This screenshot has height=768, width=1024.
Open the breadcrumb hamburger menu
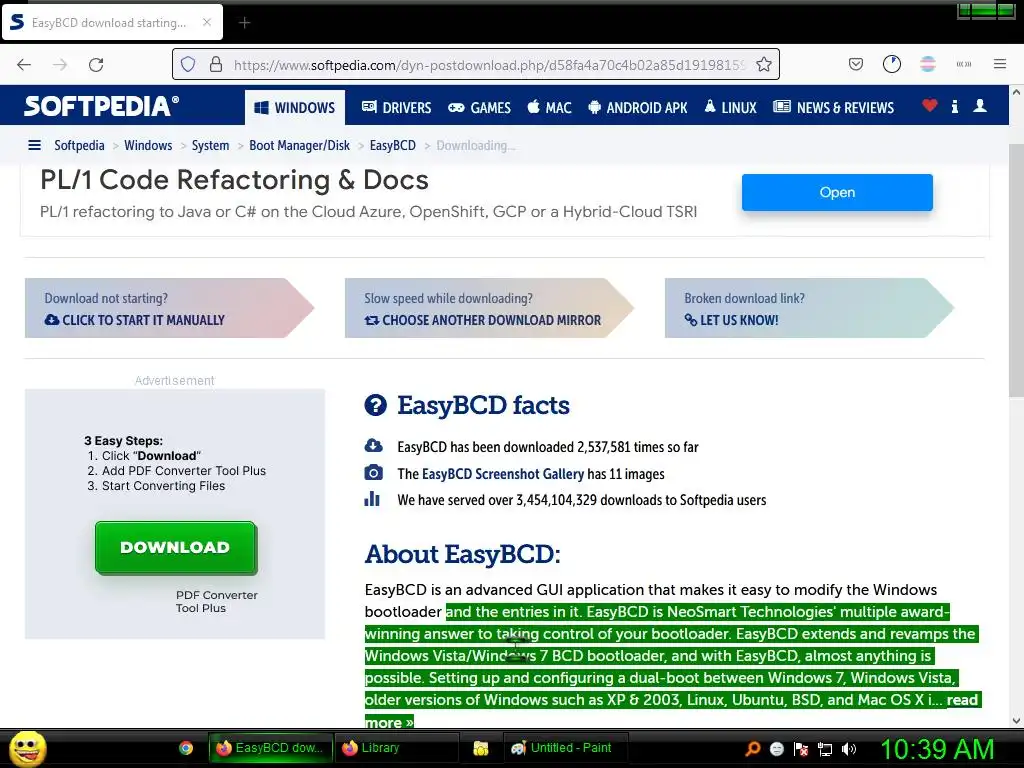point(35,145)
